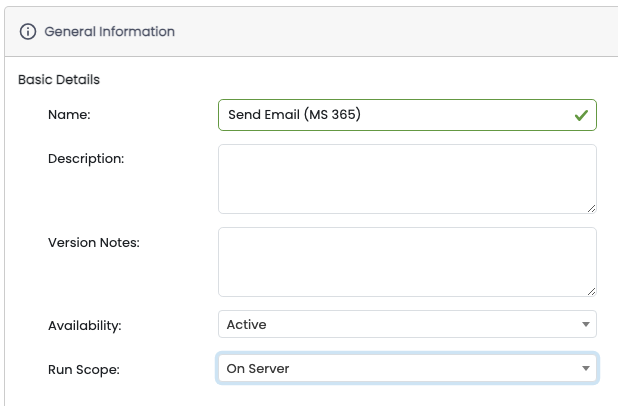Click the Description: label
Screen dimensions: 618x406
click(x=86, y=158)
